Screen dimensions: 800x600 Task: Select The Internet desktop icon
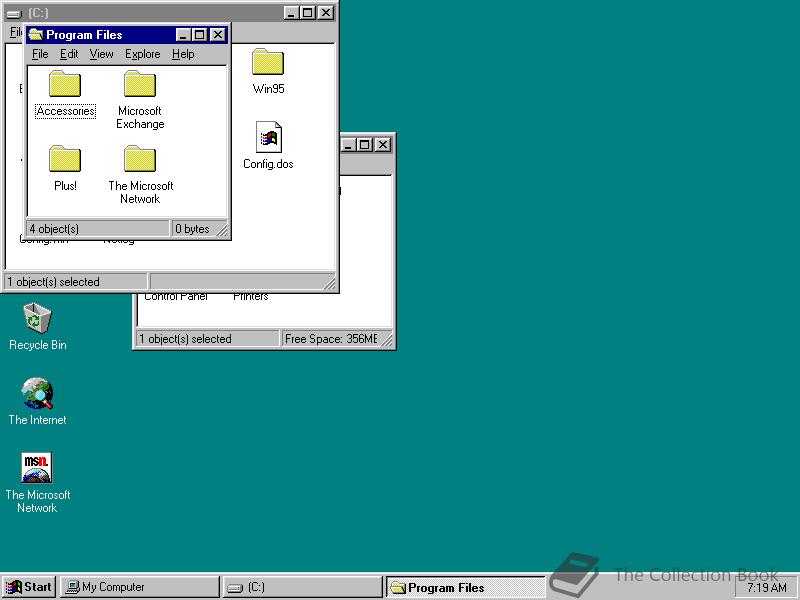[37, 393]
